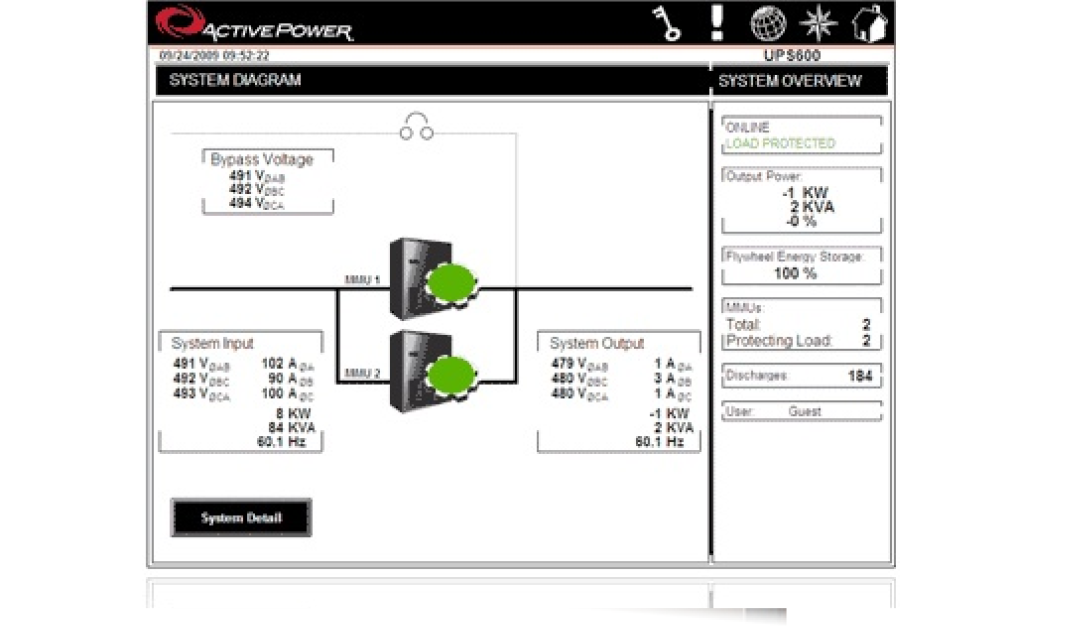The height and width of the screenshot is (640, 1080).
Task: Click the User Guest field
Action: 801,411
